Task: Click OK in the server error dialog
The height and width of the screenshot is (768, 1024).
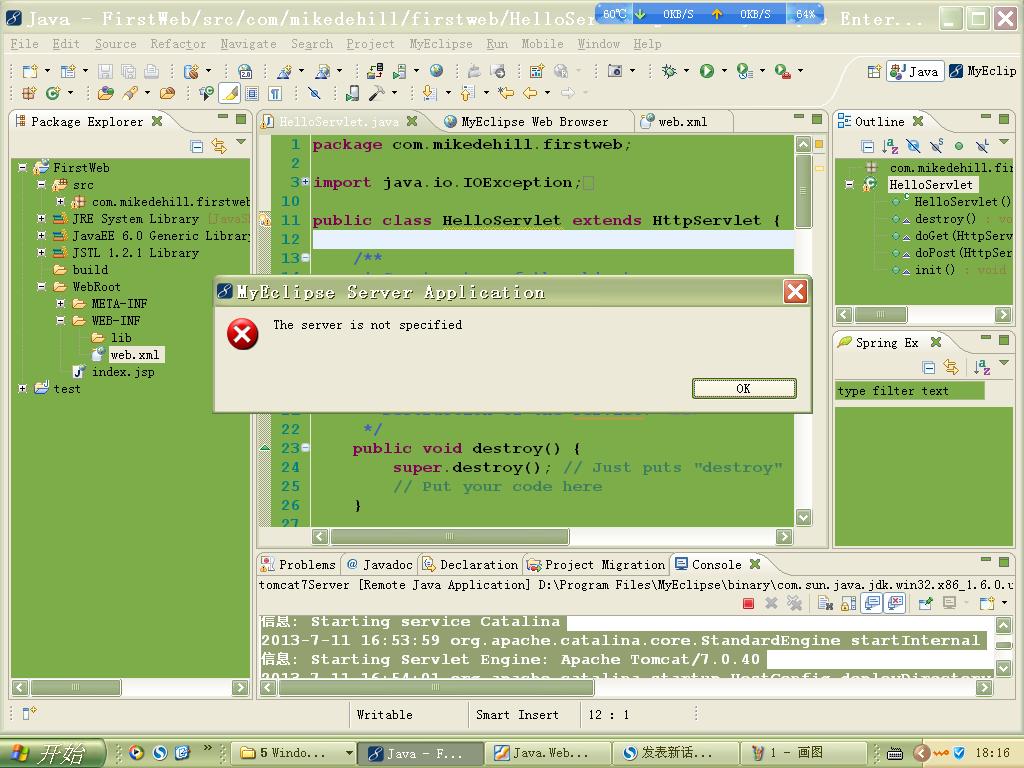Action: pyautogui.click(x=743, y=388)
